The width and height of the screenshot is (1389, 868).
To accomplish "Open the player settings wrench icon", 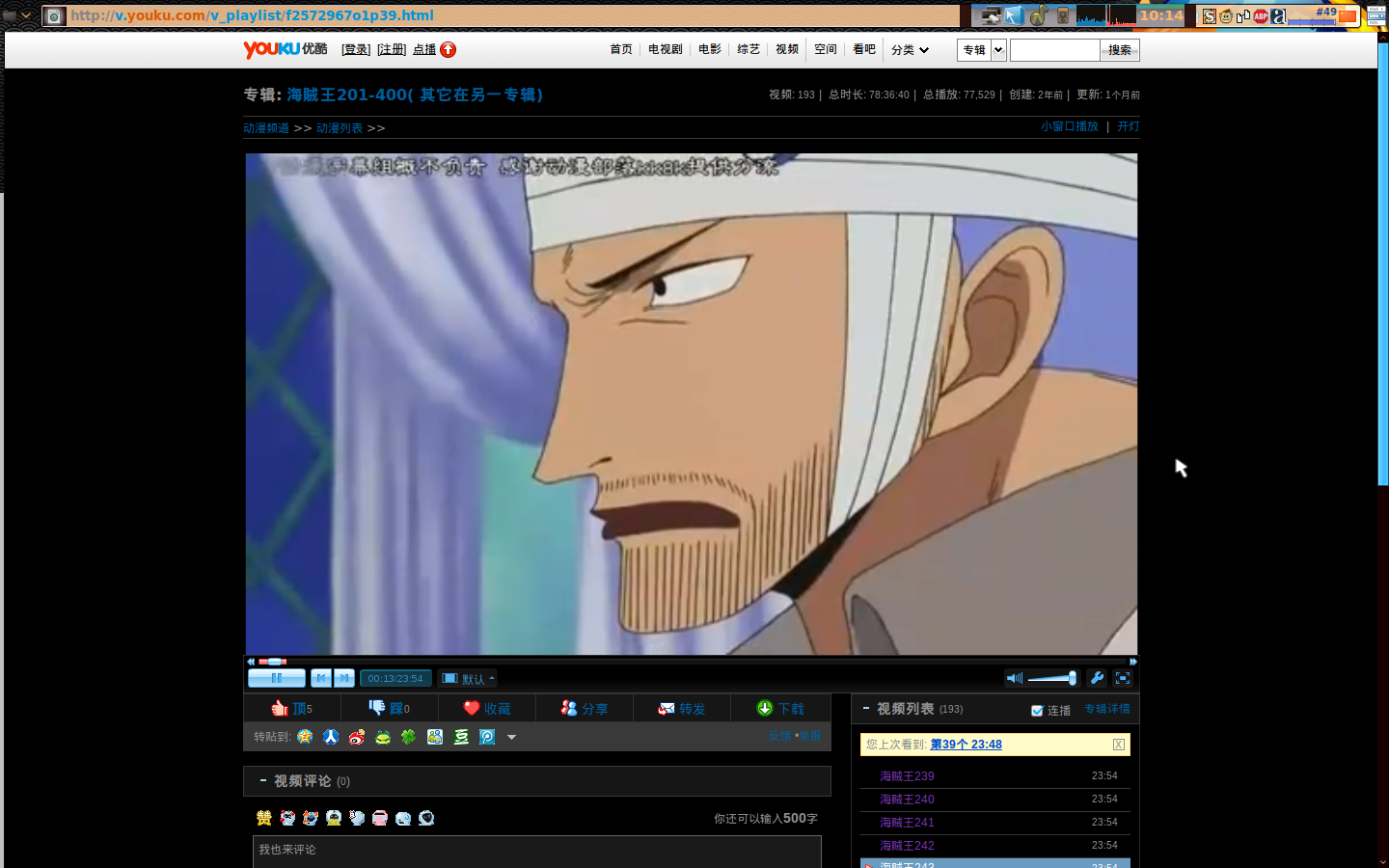I will 1097,678.
